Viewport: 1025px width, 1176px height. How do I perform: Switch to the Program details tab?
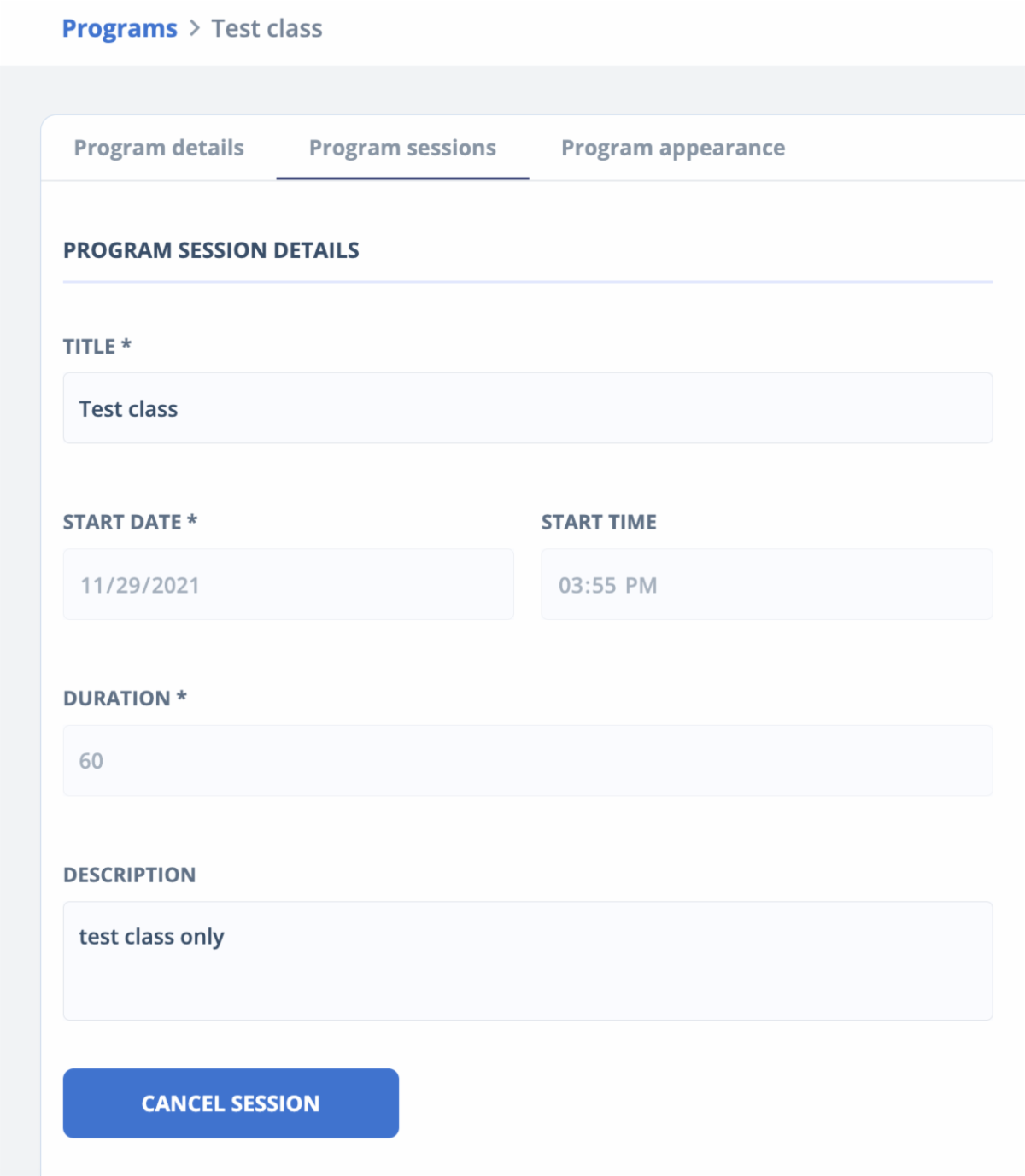159,148
